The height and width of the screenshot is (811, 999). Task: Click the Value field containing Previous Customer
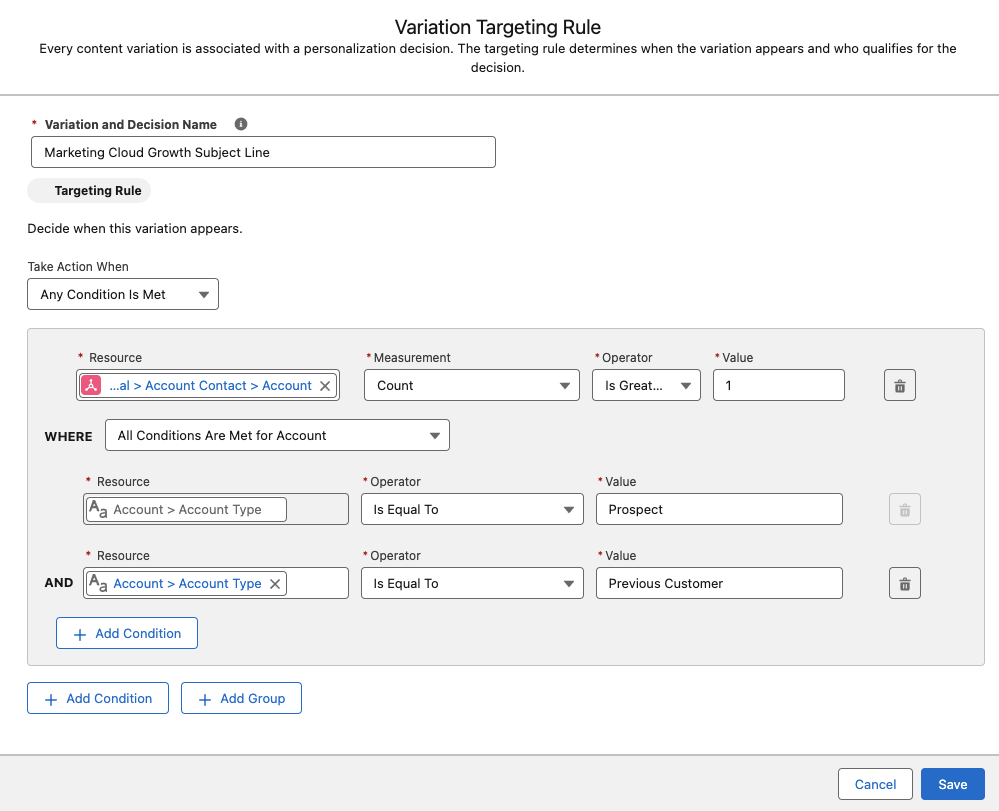(719, 584)
